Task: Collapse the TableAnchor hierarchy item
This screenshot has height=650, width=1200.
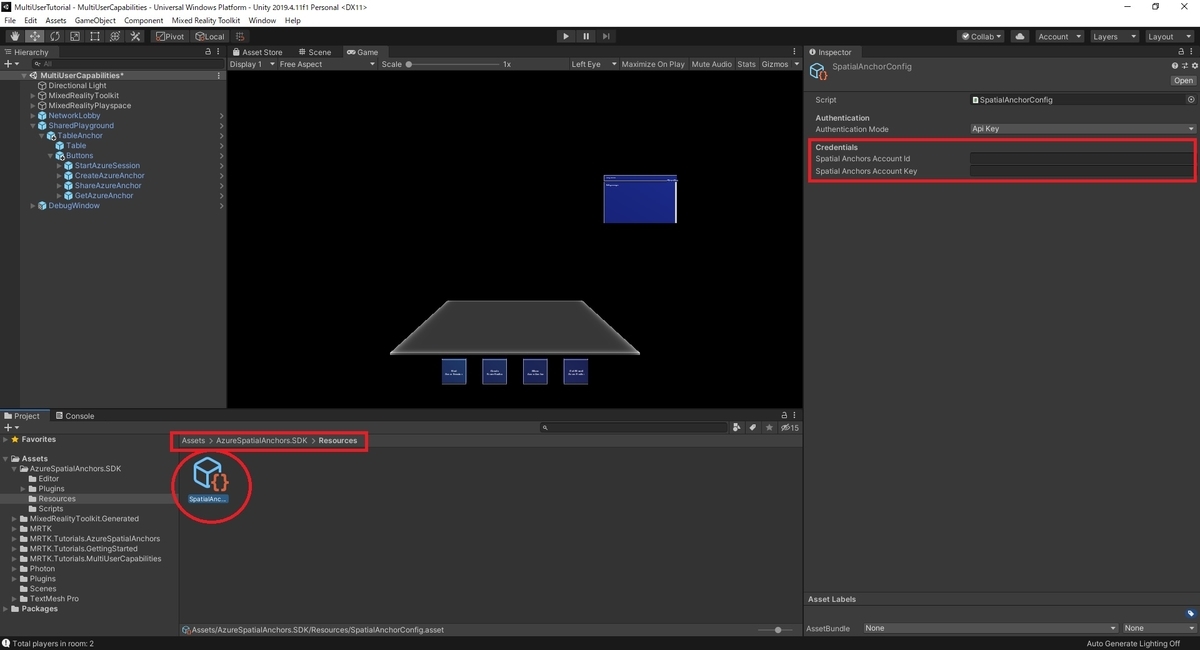Action: [42, 136]
